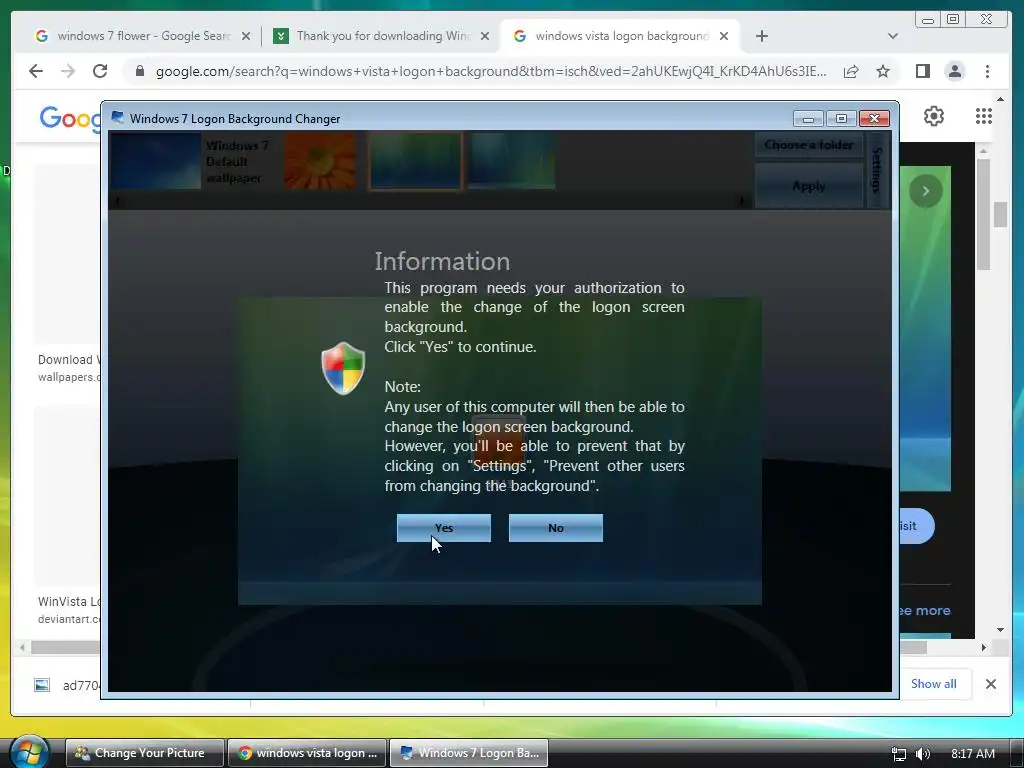Open the Google apps grid icon

pos(984,116)
